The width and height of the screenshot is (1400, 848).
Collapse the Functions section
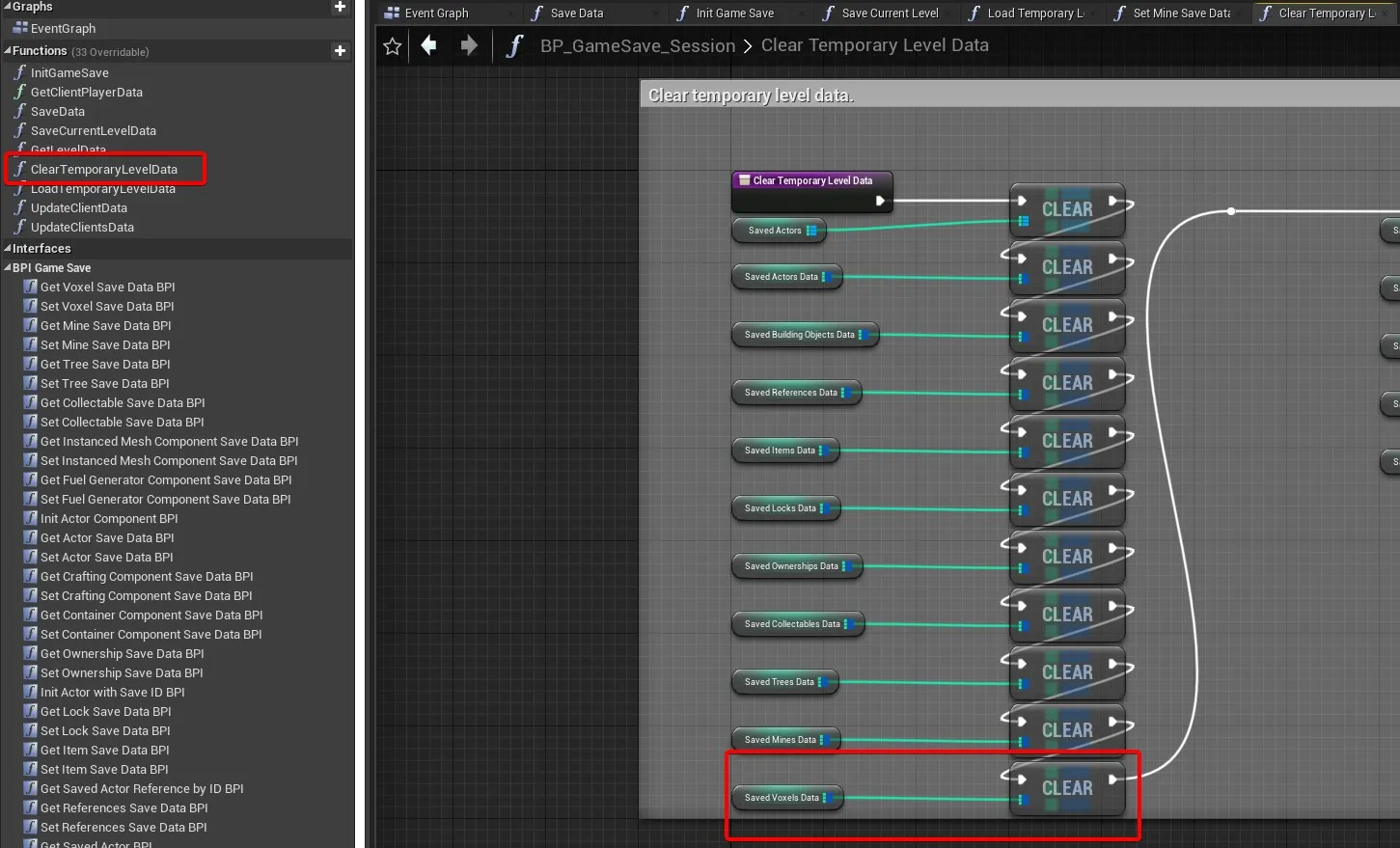click(x=8, y=51)
